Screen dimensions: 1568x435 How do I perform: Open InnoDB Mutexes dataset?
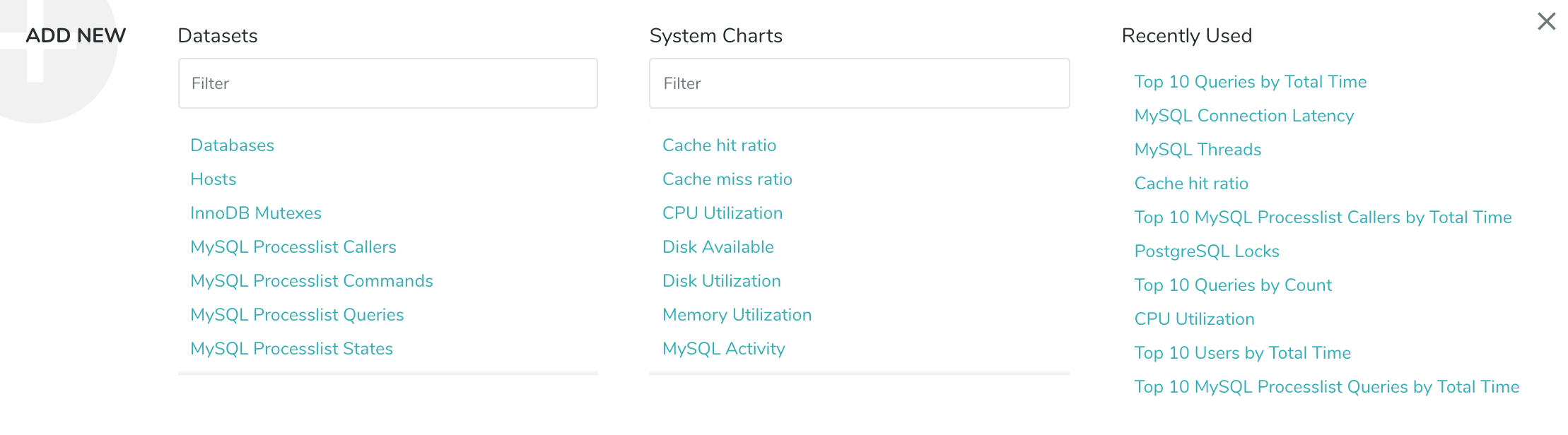click(255, 213)
